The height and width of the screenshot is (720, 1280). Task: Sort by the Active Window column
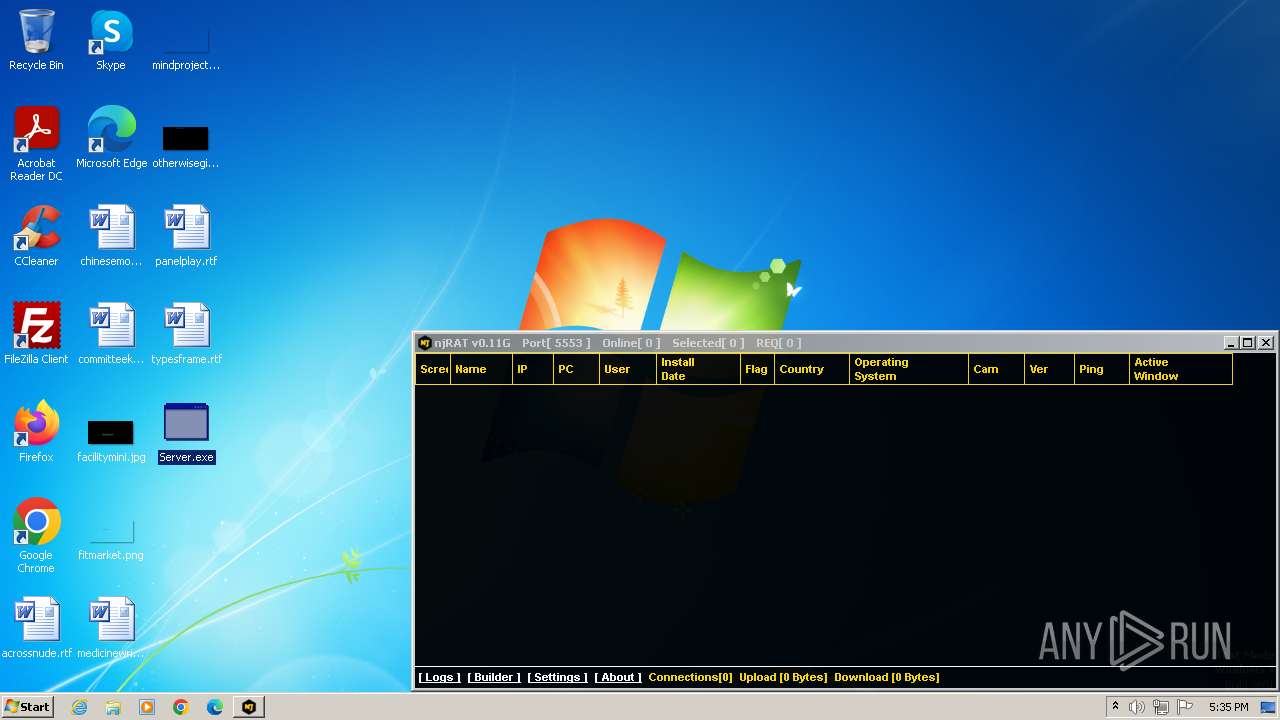pyautogui.click(x=1181, y=369)
